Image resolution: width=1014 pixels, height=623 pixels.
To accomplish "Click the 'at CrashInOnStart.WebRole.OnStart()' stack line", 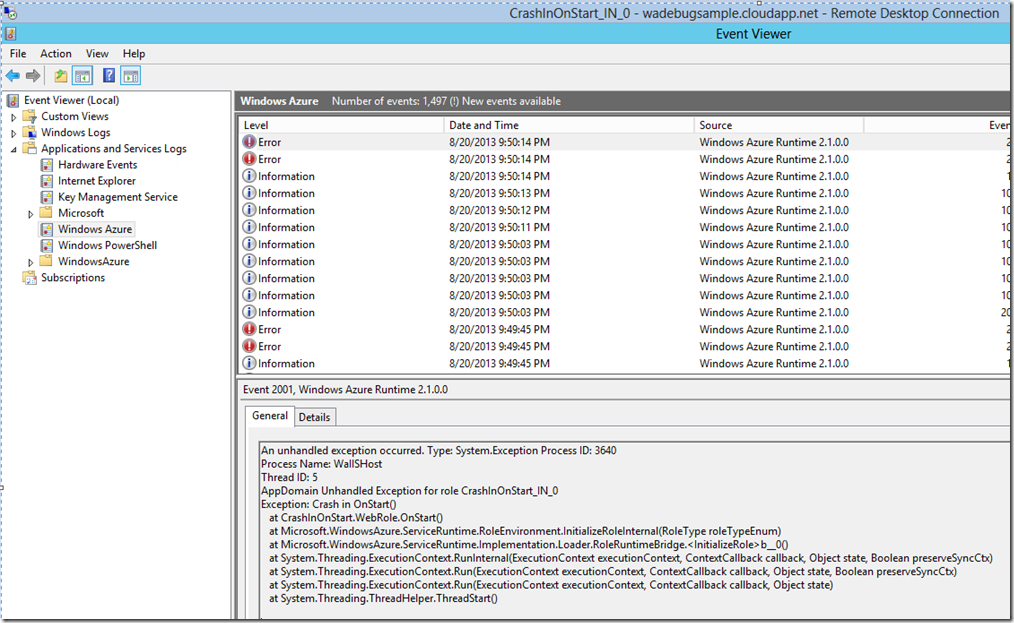I will (x=356, y=518).
